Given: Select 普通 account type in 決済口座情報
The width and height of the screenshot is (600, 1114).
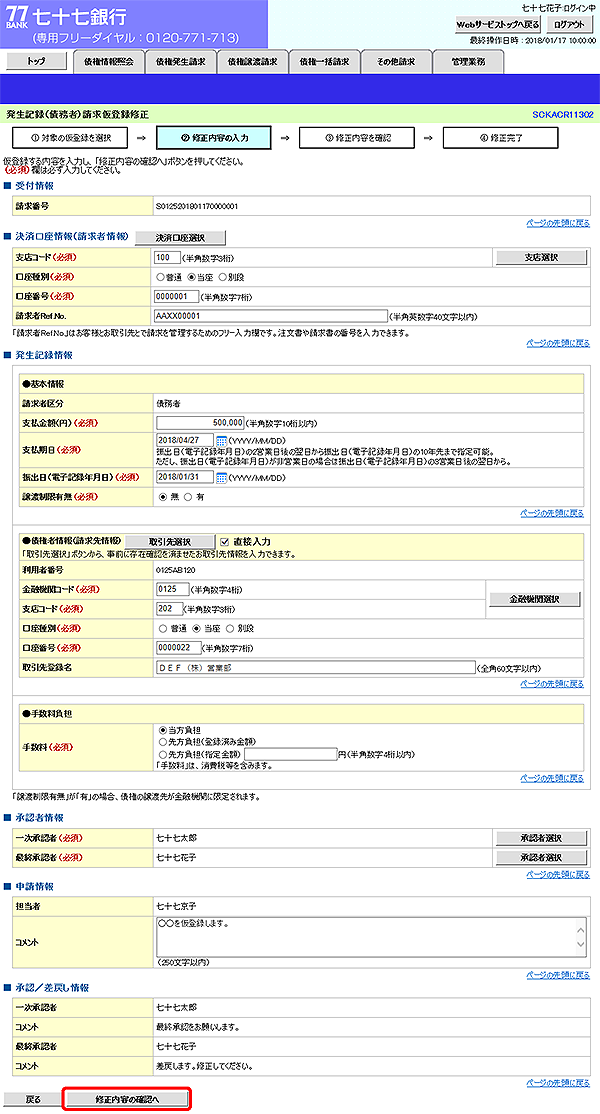Looking at the screenshot, I should click(x=160, y=277).
